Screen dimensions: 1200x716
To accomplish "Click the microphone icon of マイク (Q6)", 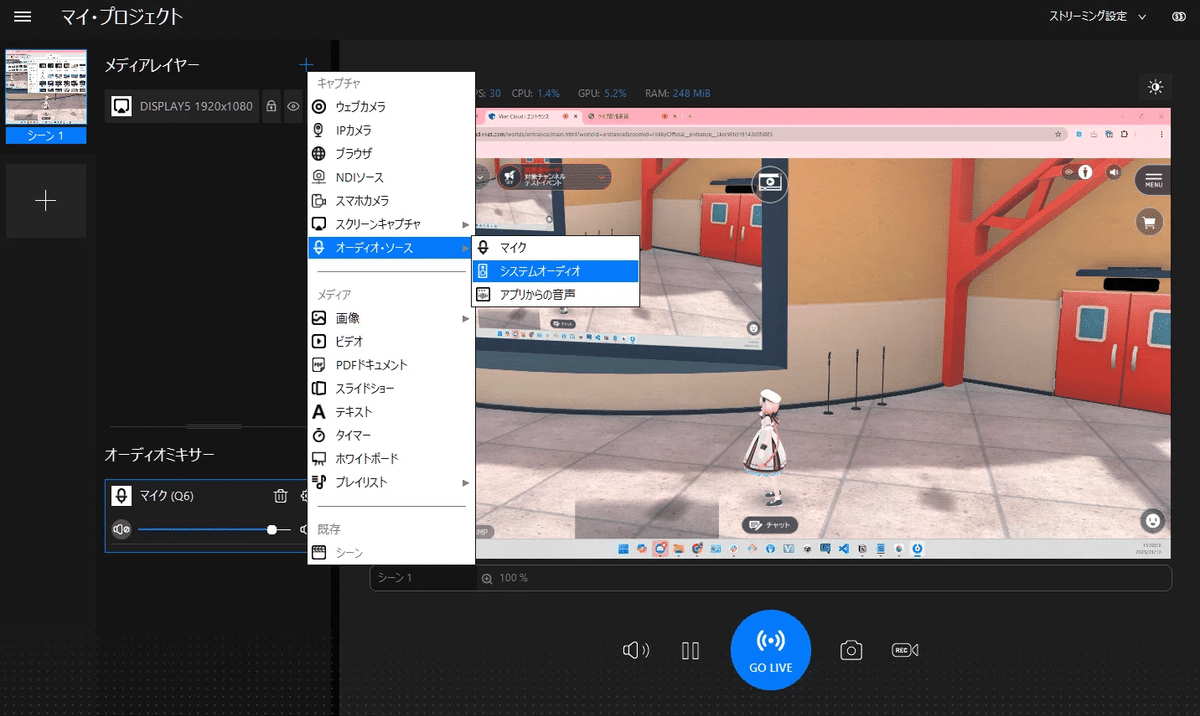I will click(x=121, y=496).
